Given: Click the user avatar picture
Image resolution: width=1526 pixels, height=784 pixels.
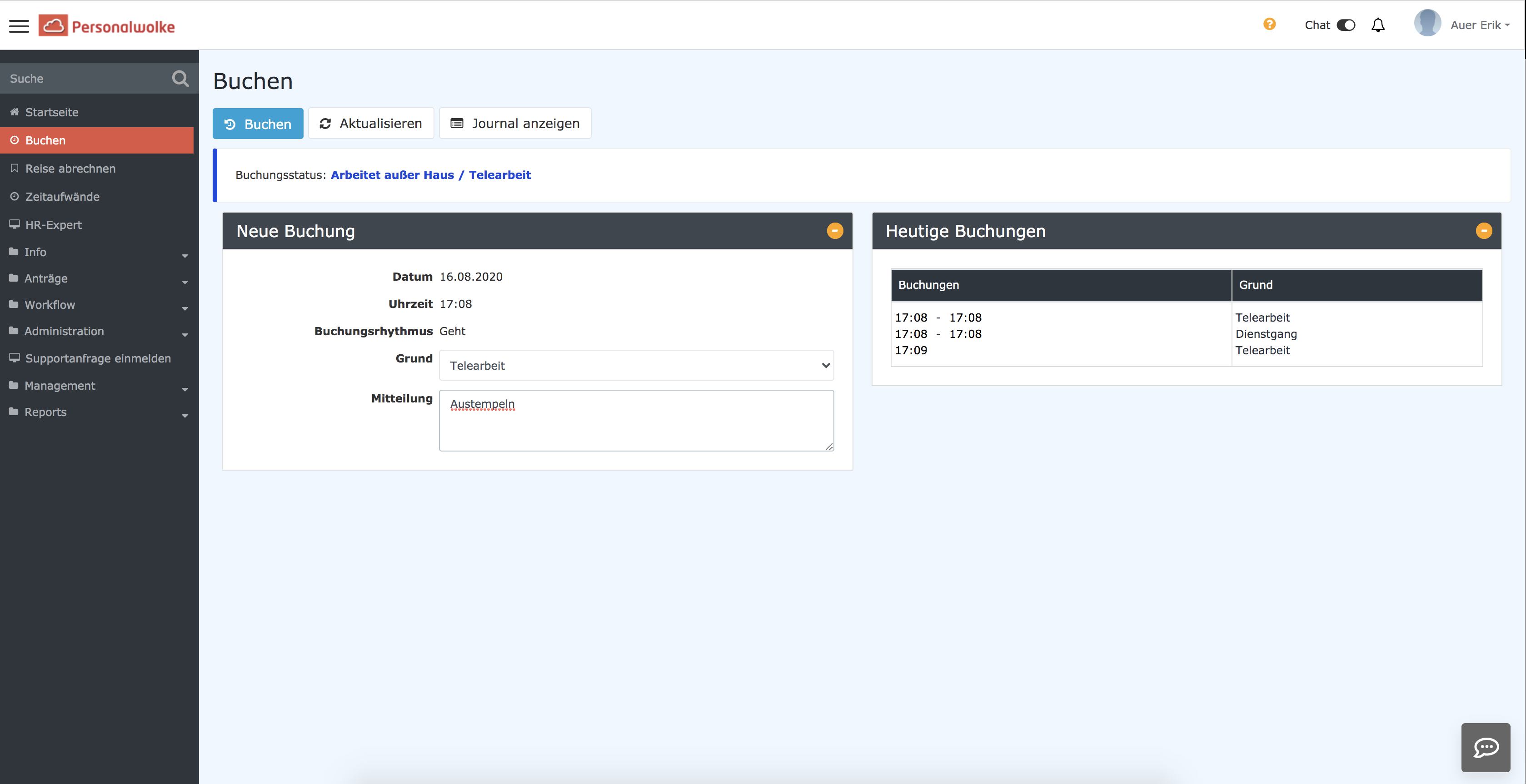Looking at the screenshot, I should [1427, 24].
